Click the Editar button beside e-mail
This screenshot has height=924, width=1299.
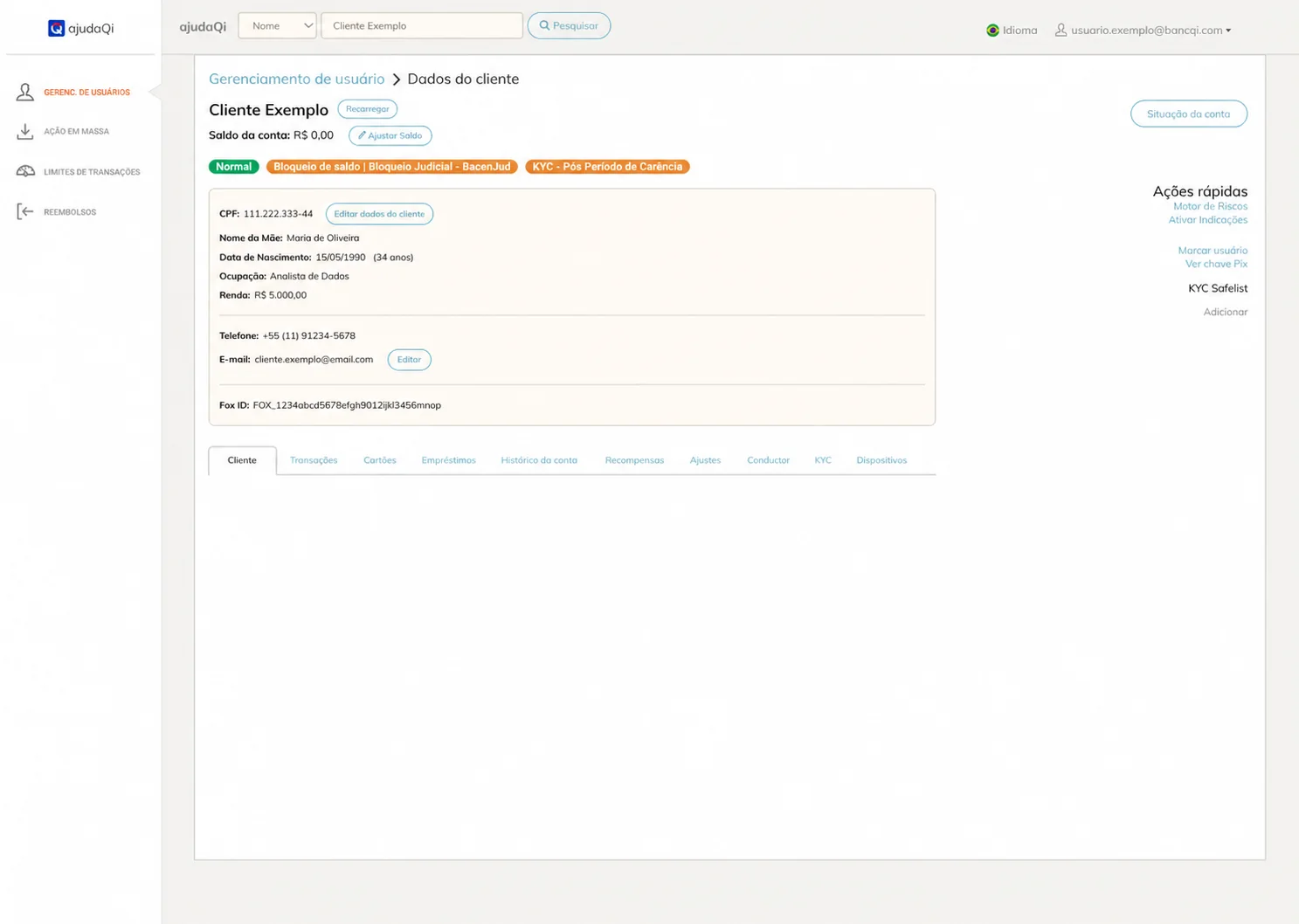(x=409, y=360)
